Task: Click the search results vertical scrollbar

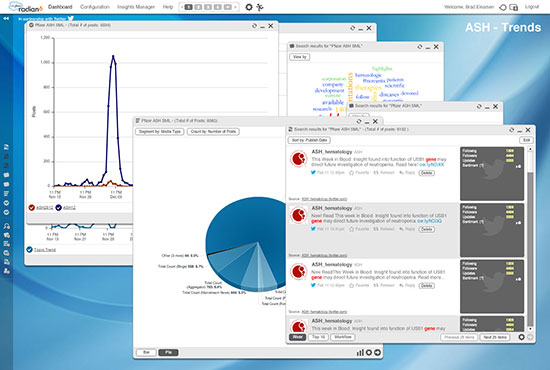Action: tap(530, 239)
